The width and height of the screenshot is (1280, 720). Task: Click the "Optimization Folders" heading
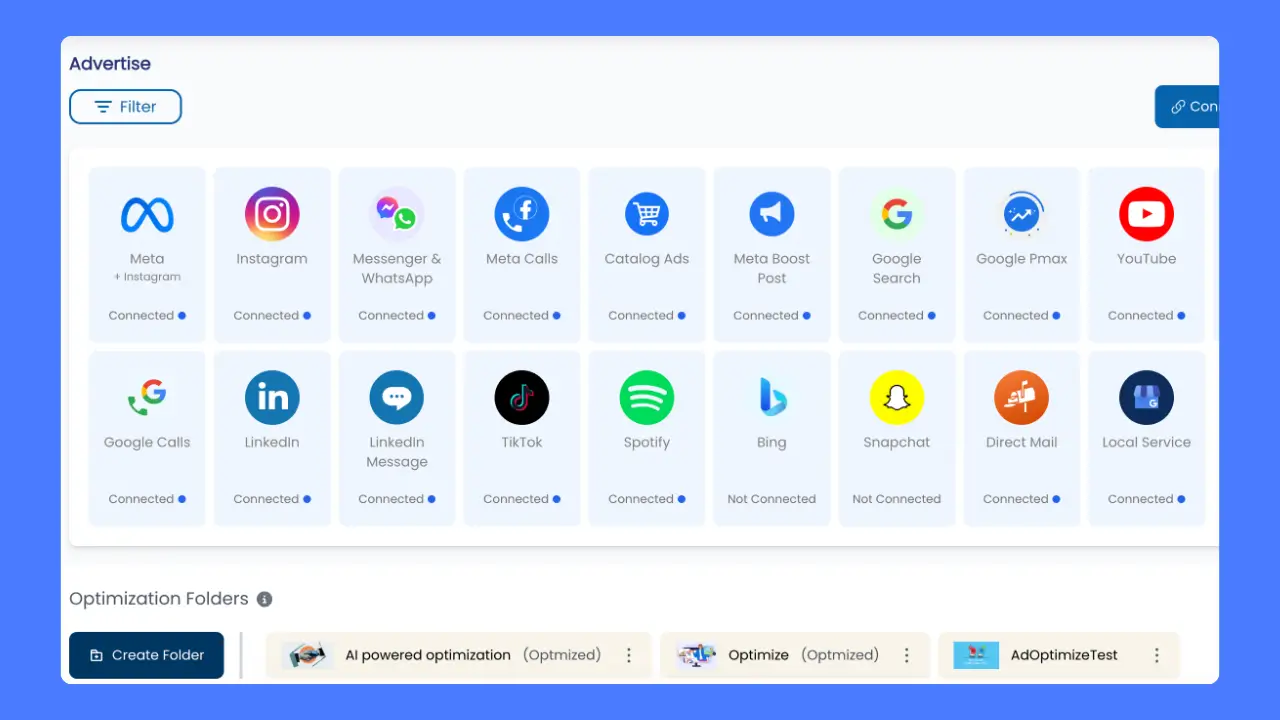click(159, 599)
